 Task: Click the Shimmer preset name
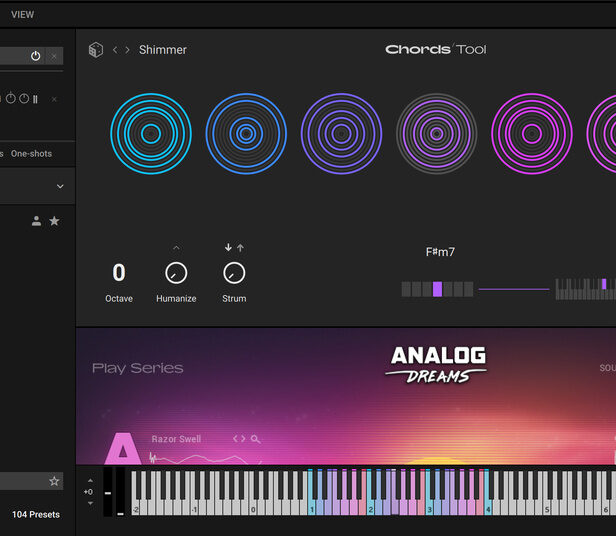coord(163,50)
